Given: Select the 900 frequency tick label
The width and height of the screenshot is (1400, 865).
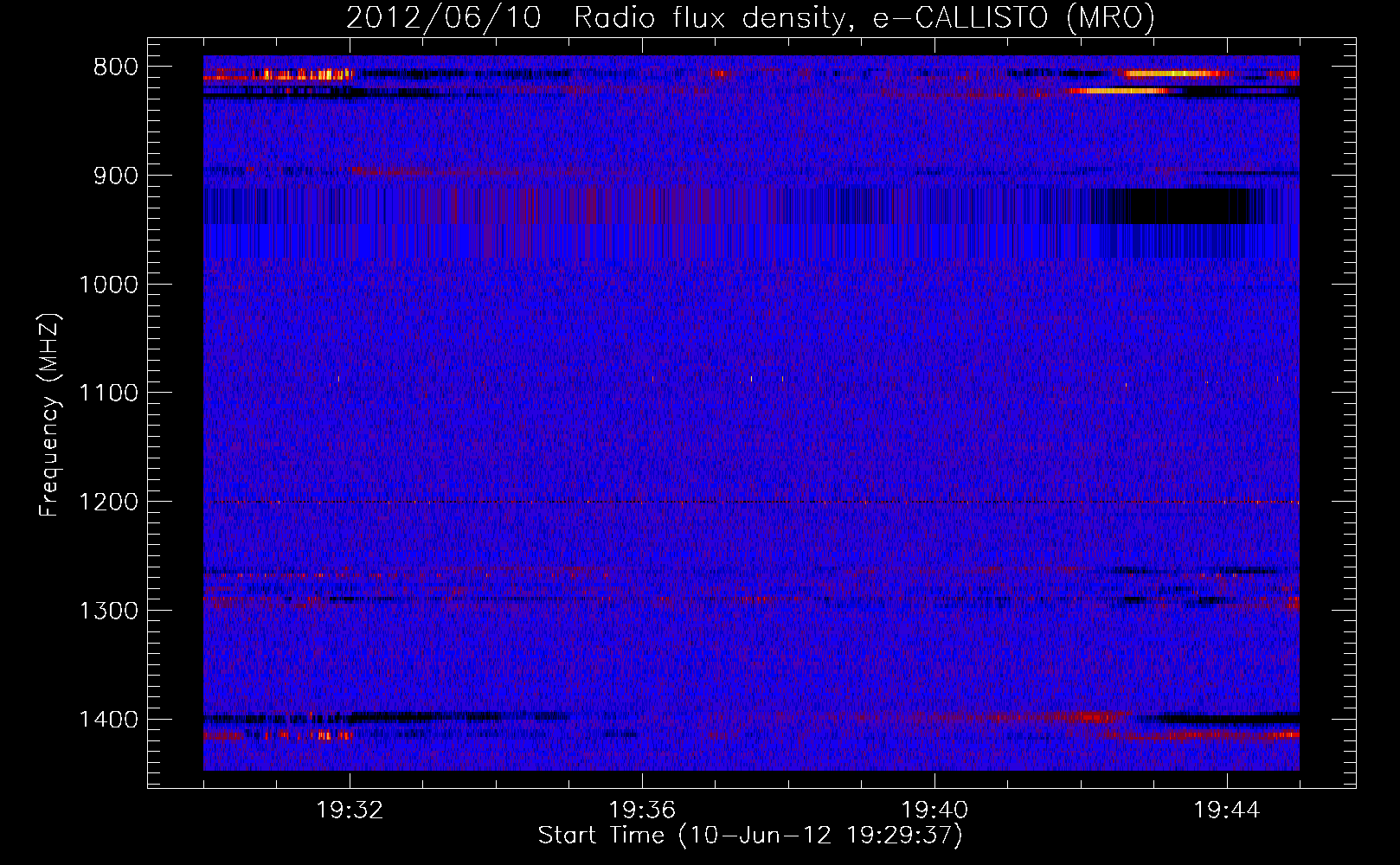Looking at the screenshot, I should click(115, 176).
